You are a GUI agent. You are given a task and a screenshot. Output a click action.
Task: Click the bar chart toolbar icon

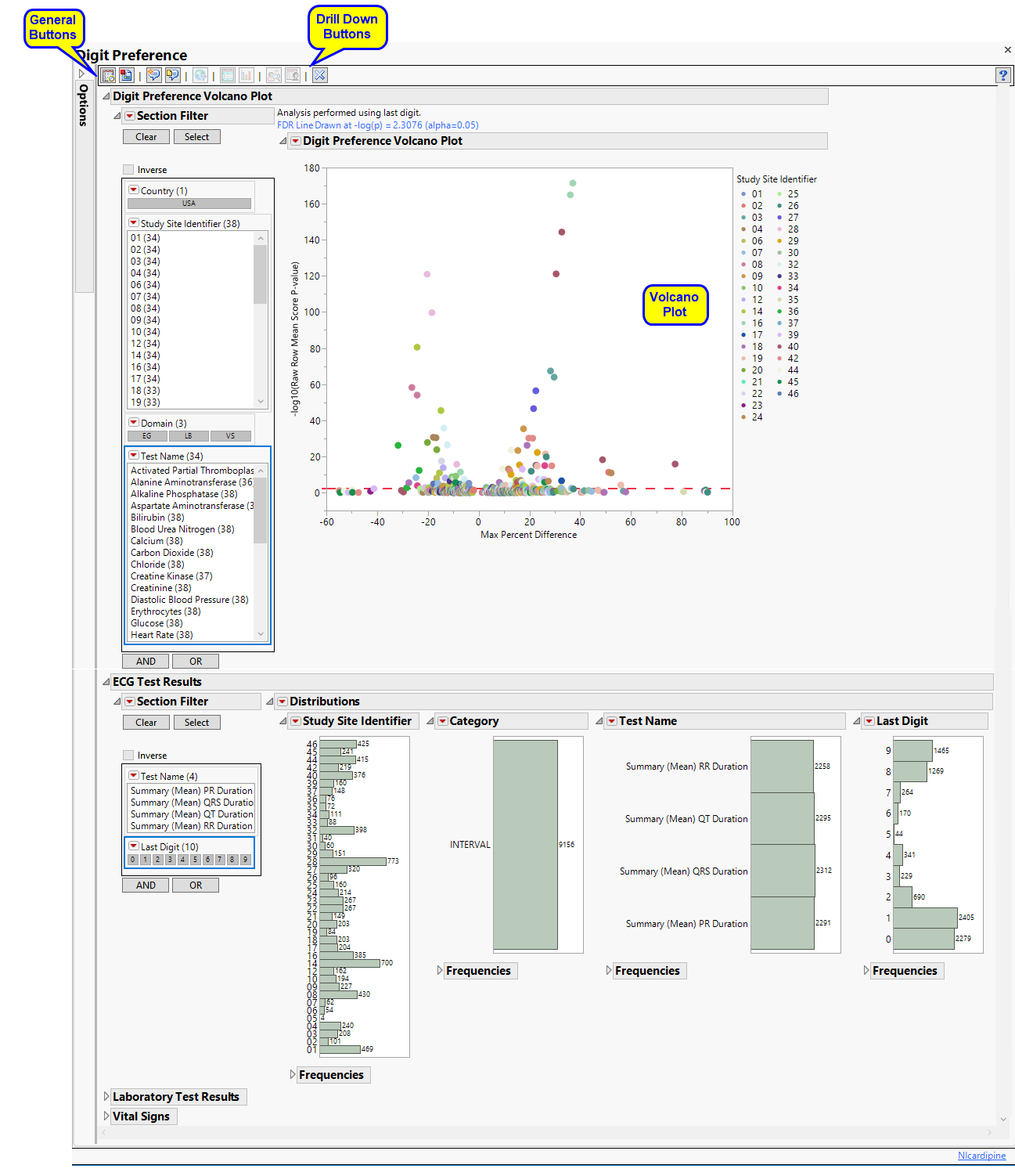247,76
